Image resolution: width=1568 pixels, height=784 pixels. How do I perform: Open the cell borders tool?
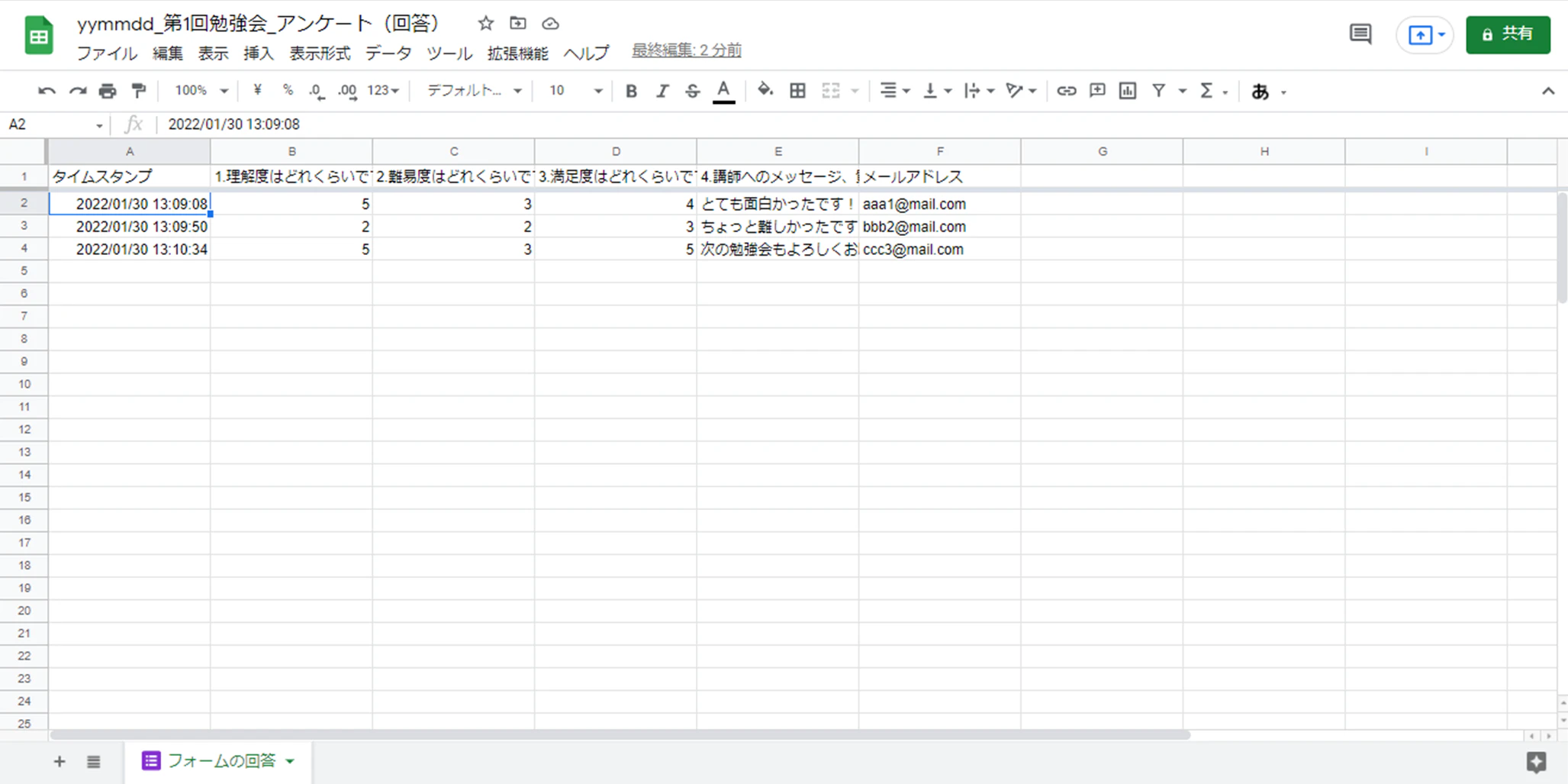(x=797, y=91)
